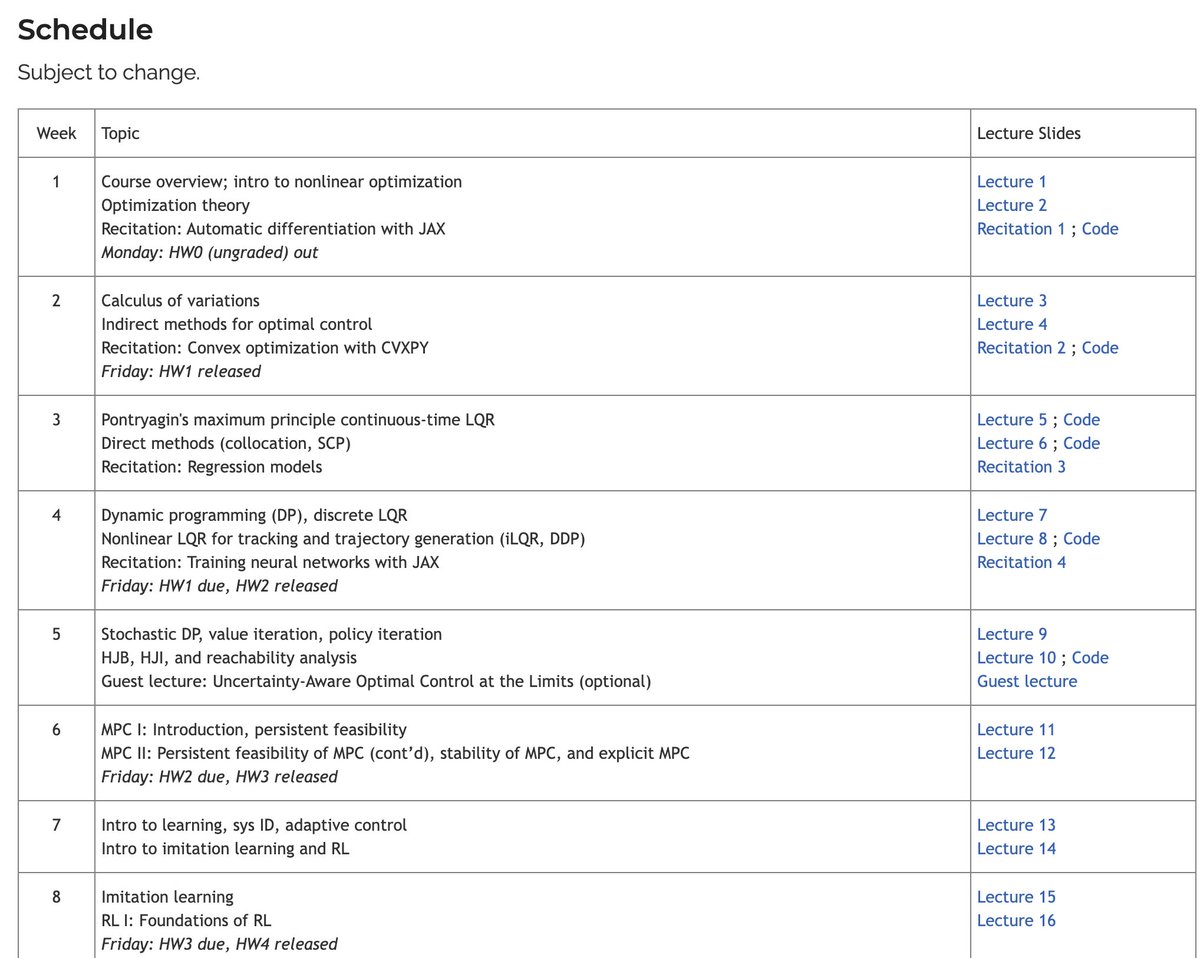Open the Guest lecture link
This screenshot has height=958, width=1200.
coord(1027,681)
